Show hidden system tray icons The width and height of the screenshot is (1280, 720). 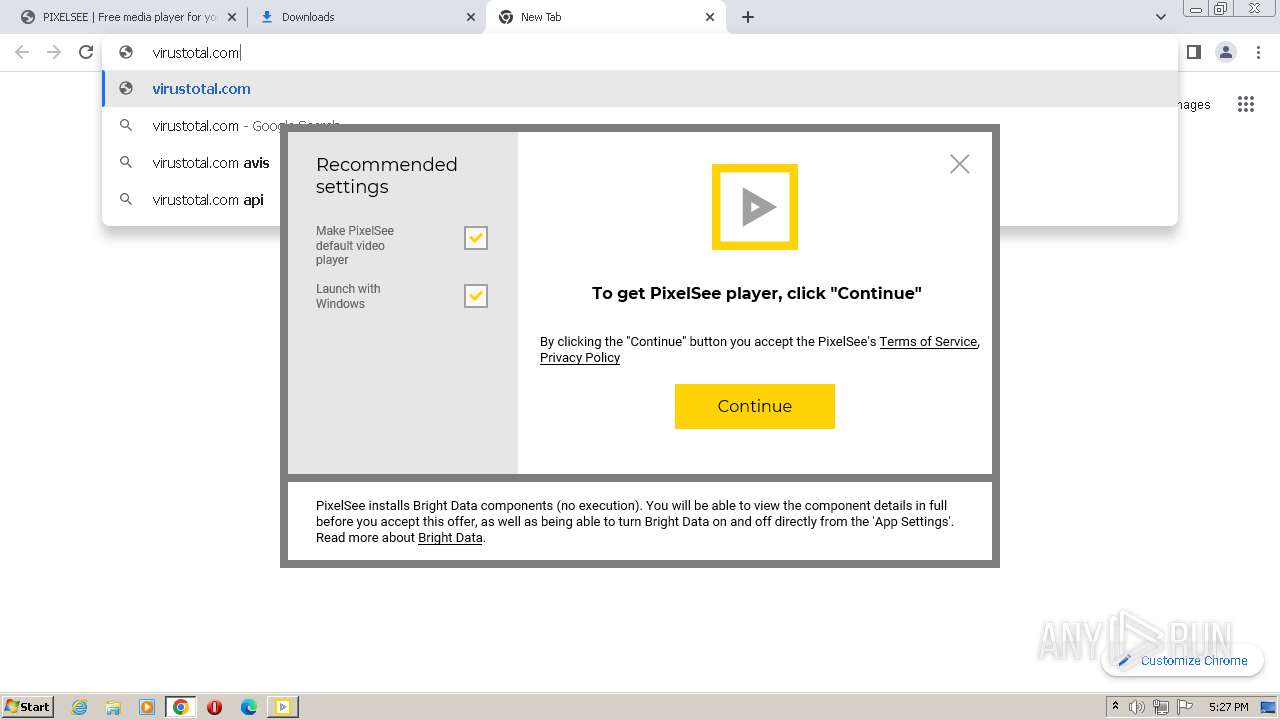pyautogui.click(x=1115, y=707)
